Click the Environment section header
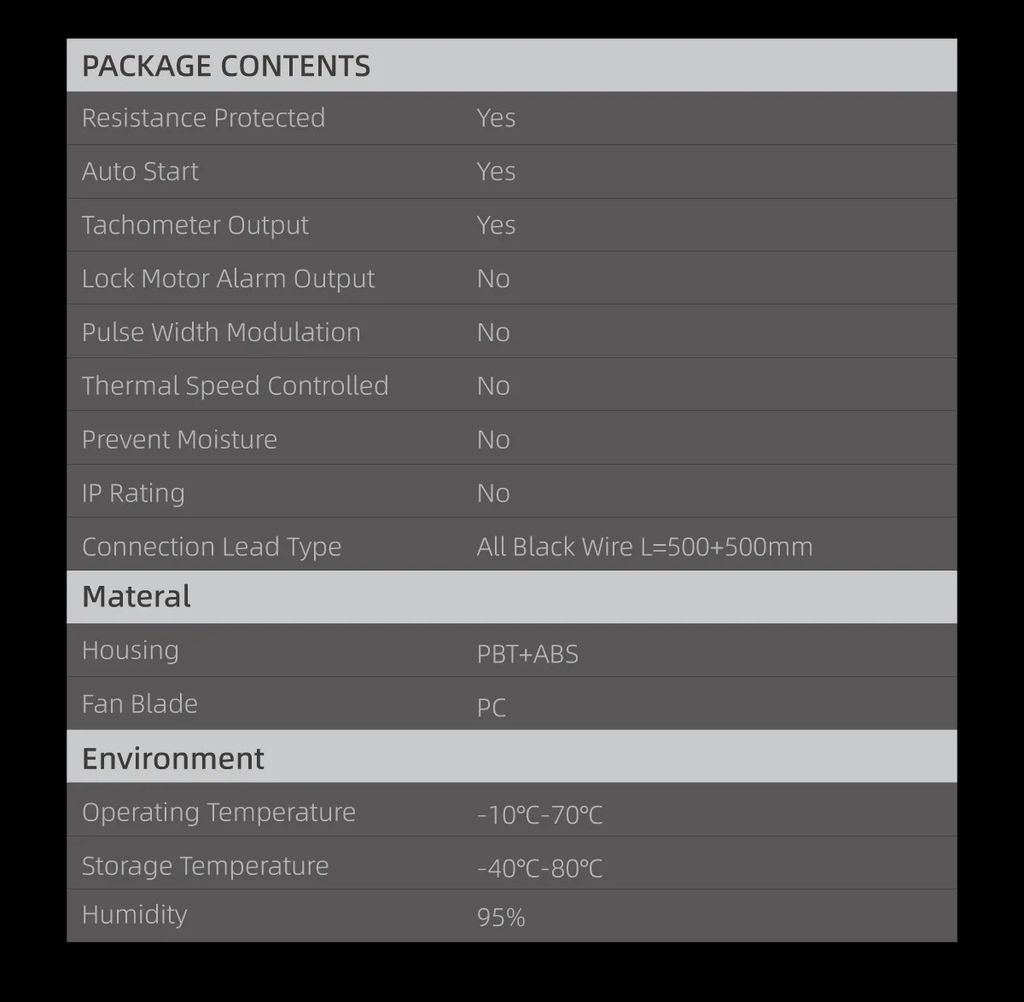The image size is (1024, 1002). click(x=173, y=758)
